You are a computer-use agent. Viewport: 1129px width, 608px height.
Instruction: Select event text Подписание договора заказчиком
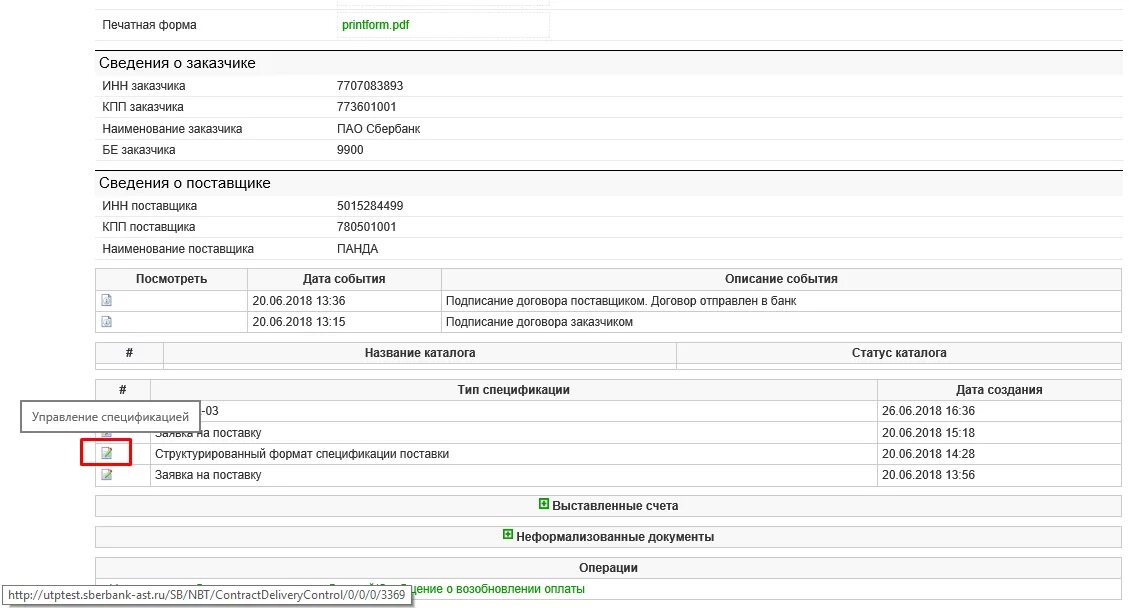(x=539, y=322)
